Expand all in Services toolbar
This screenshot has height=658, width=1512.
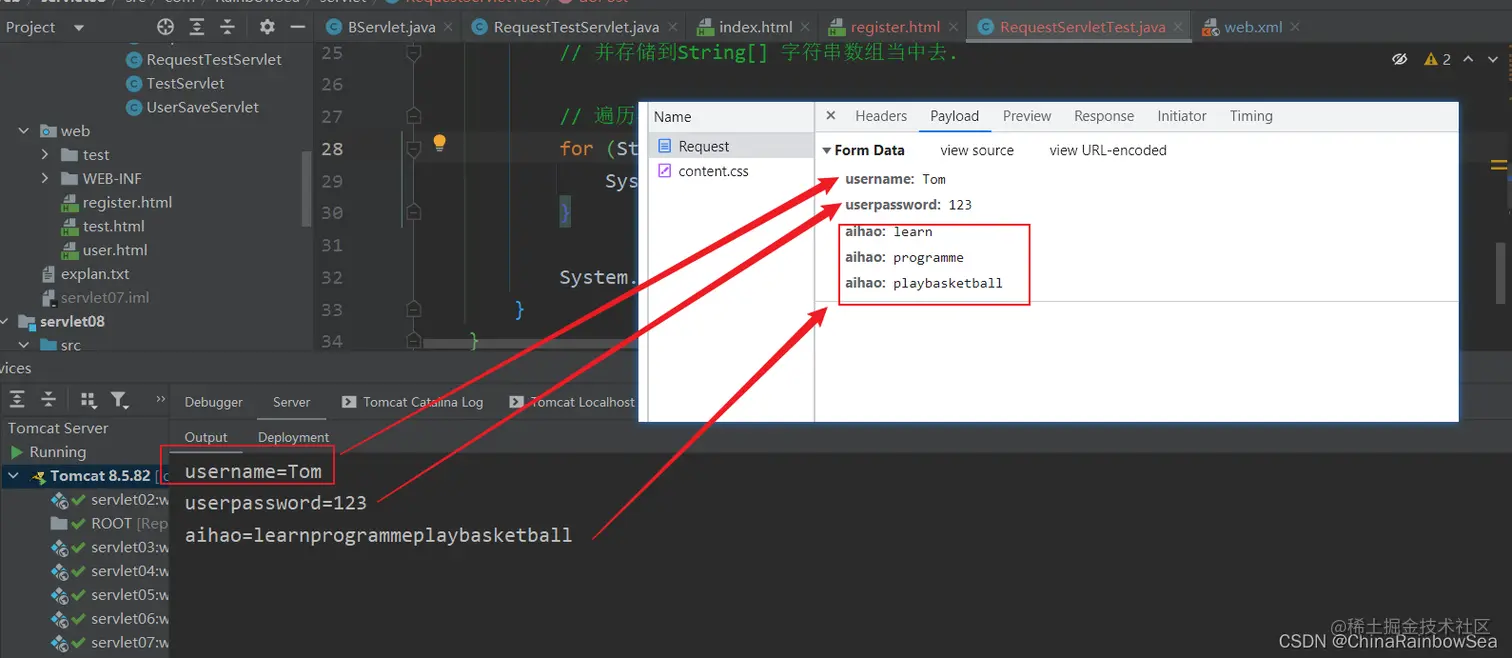click(x=17, y=400)
